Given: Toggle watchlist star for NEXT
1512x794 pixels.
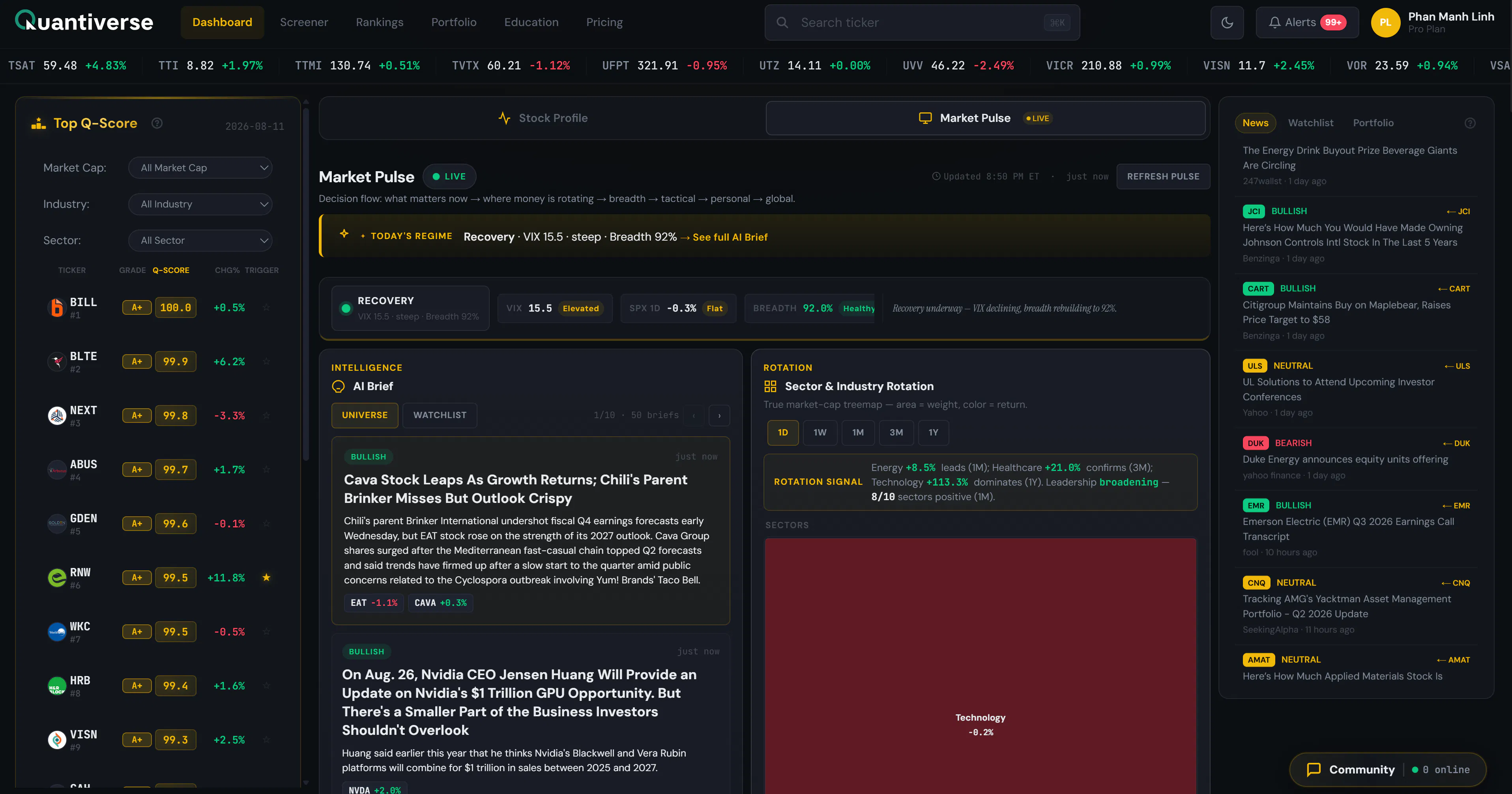Looking at the screenshot, I should coord(266,415).
